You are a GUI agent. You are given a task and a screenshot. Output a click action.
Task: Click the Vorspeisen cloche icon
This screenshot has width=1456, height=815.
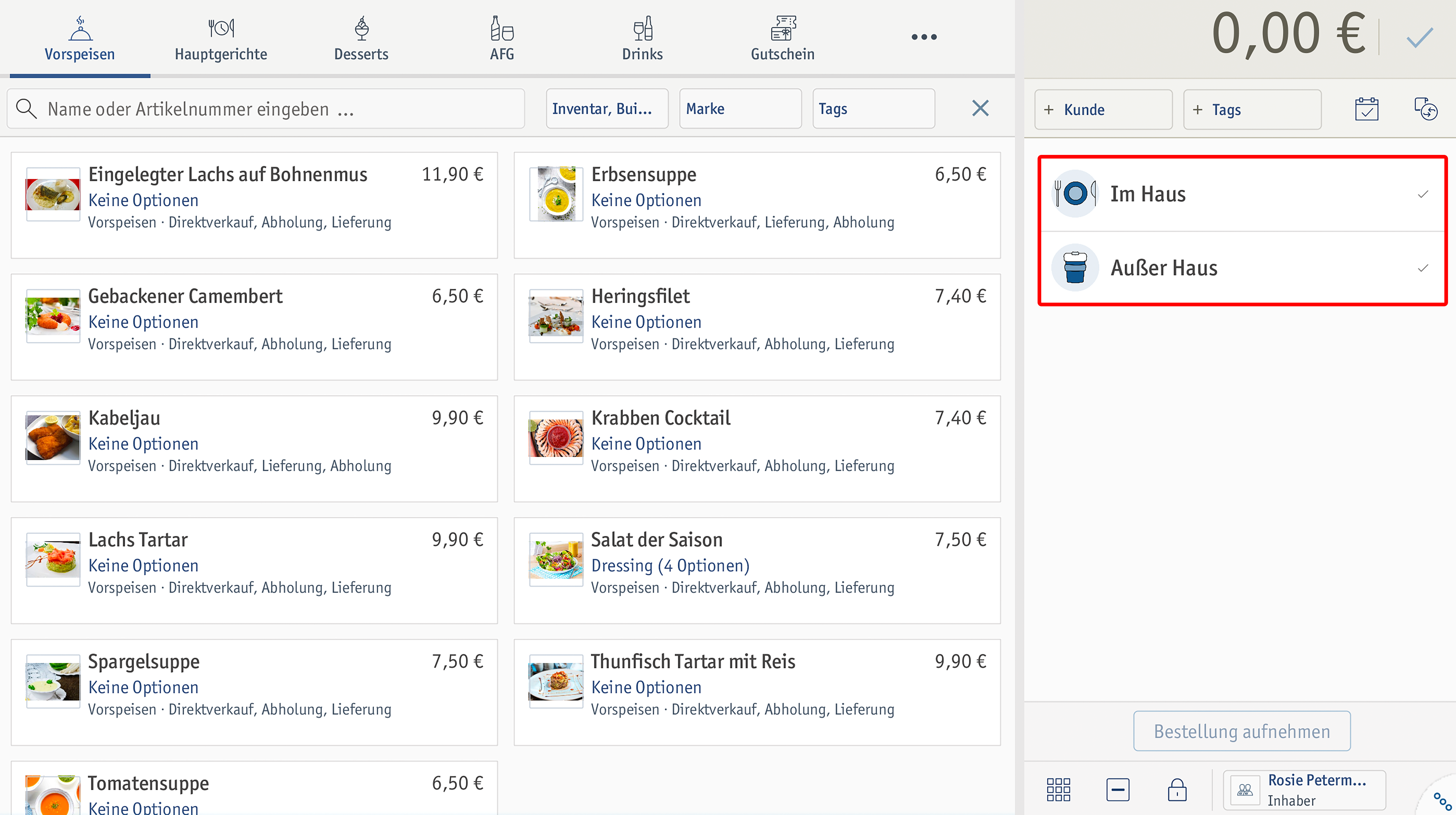(80, 28)
